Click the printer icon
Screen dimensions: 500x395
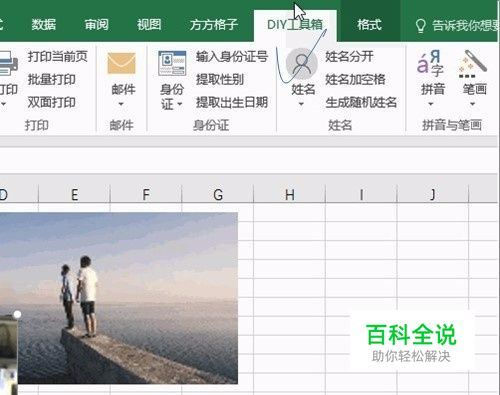click(8, 63)
